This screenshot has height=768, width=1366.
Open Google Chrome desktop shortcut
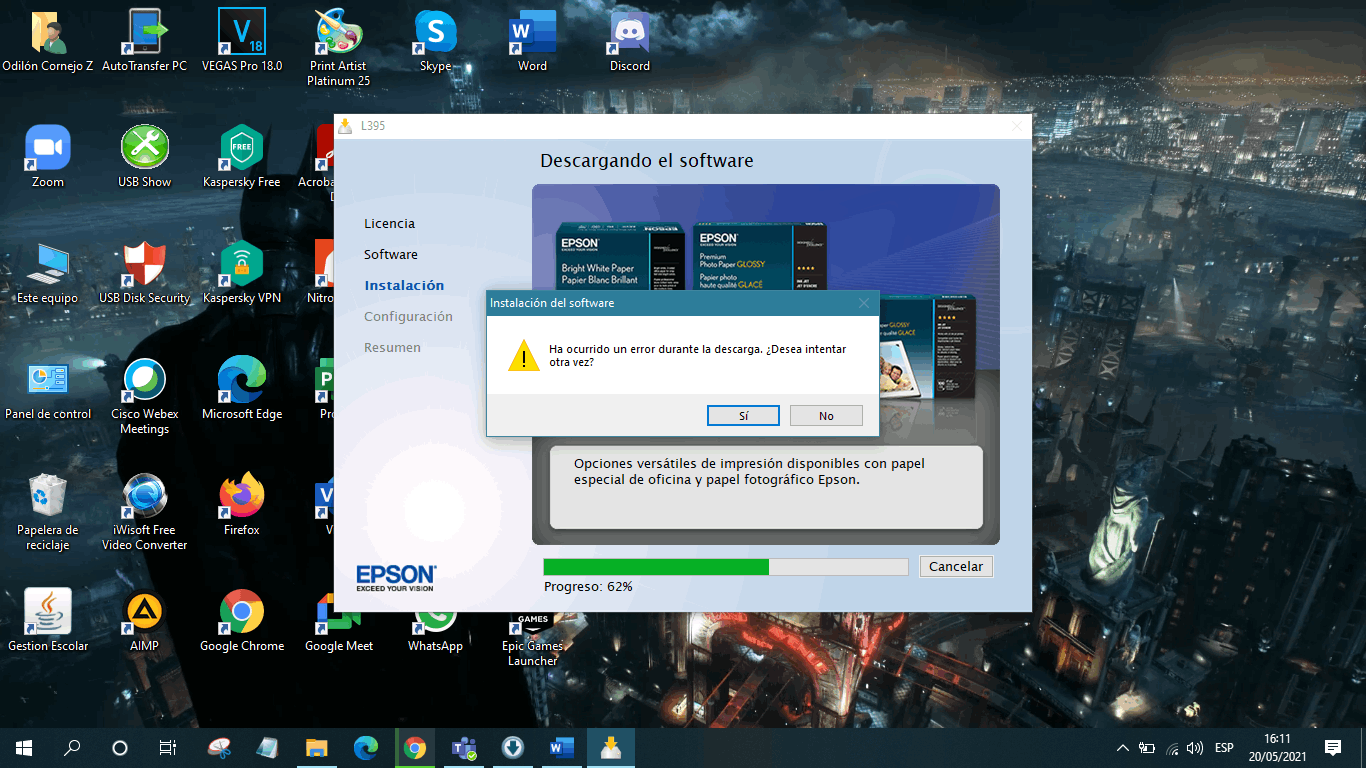tap(242, 622)
